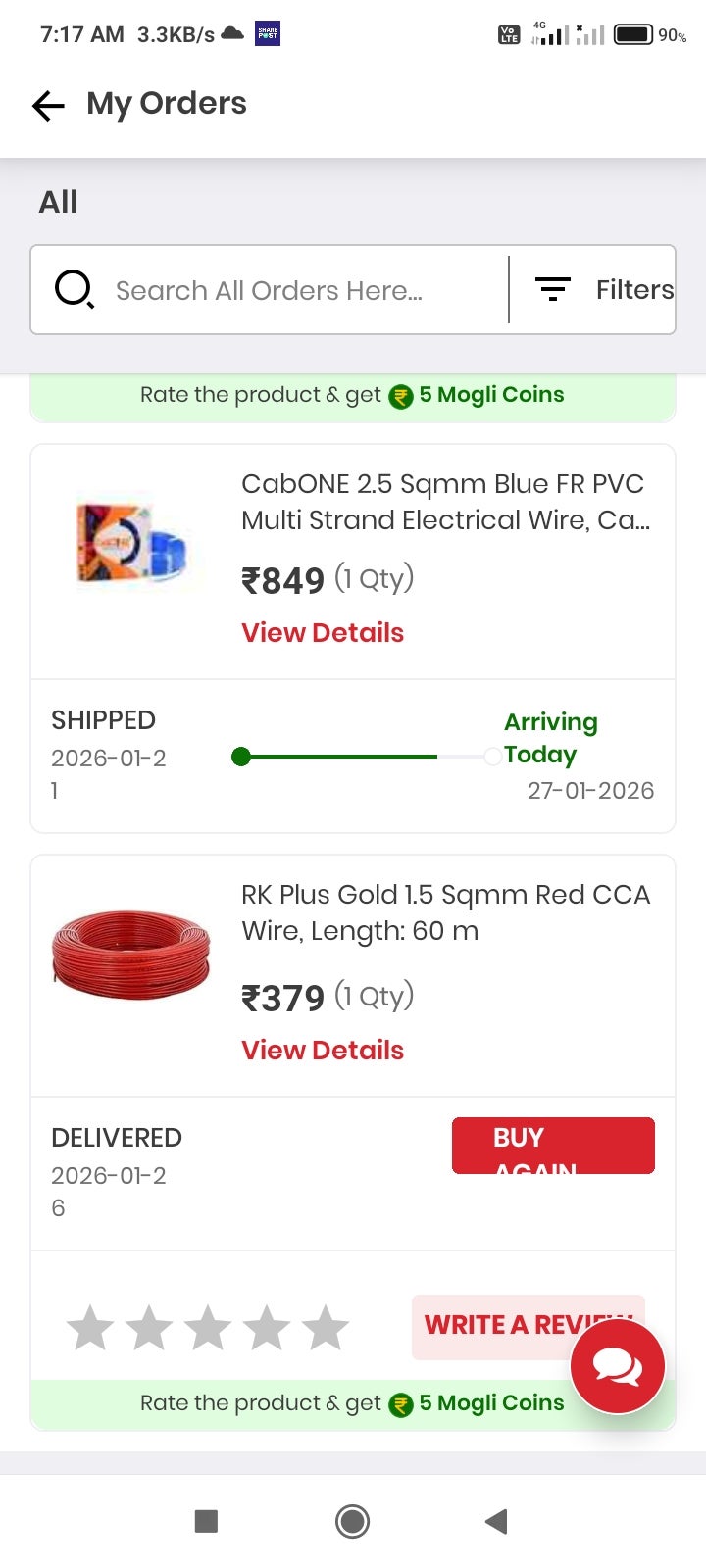Tap the back arrow icon
Viewport: 706px width, 1568px height.
pos(48,105)
